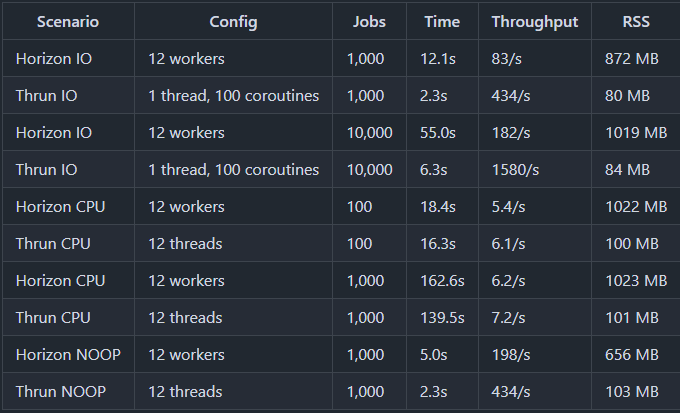
Task: Click the Scenario column header
Action: tap(68, 22)
